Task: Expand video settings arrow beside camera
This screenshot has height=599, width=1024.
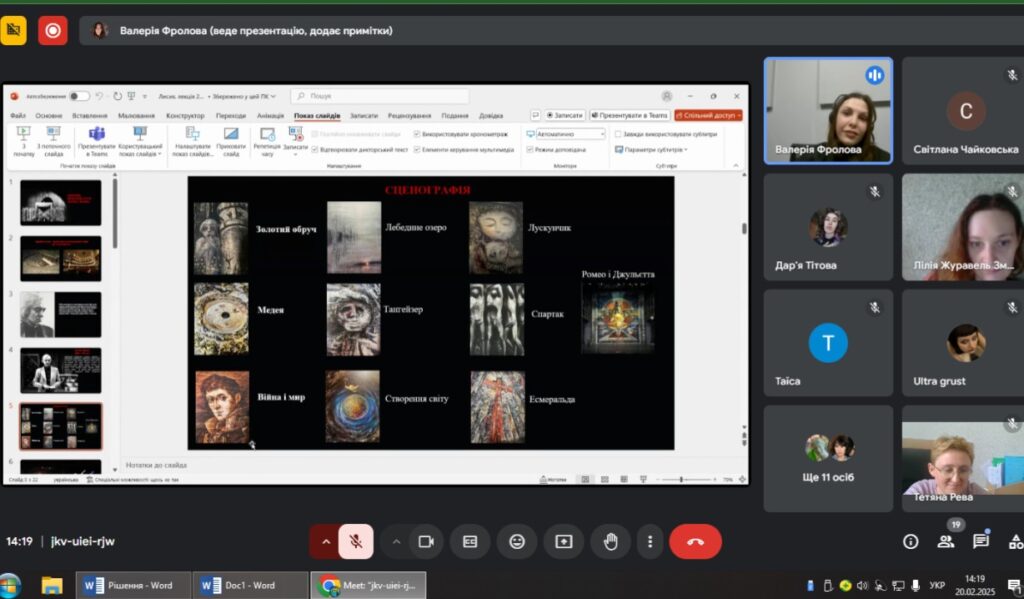Action: [396, 541]
